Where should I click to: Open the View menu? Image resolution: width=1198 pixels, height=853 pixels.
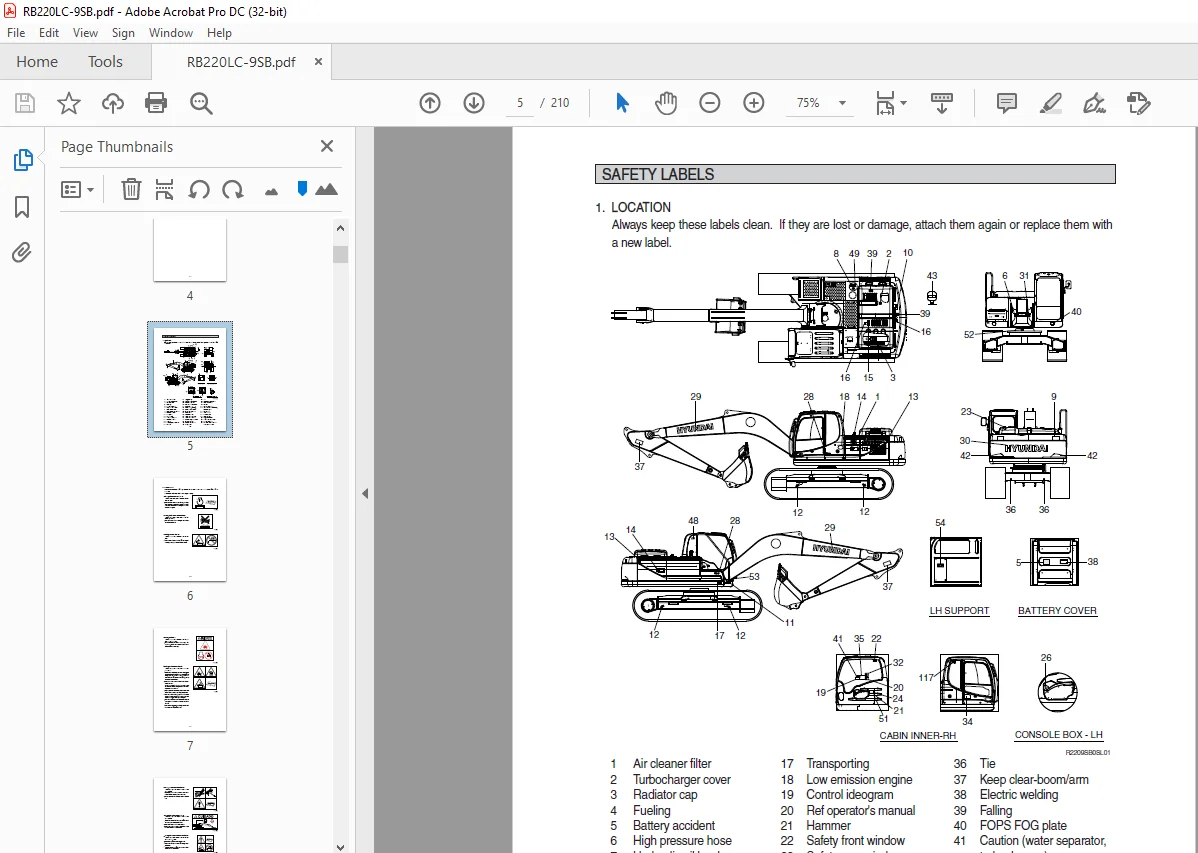coord(85,33)
